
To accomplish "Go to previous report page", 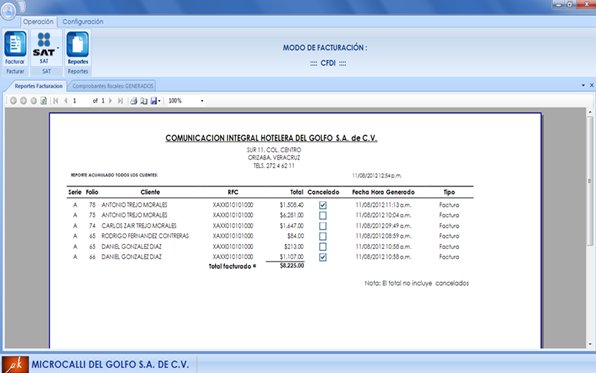I will pos(66,101).
